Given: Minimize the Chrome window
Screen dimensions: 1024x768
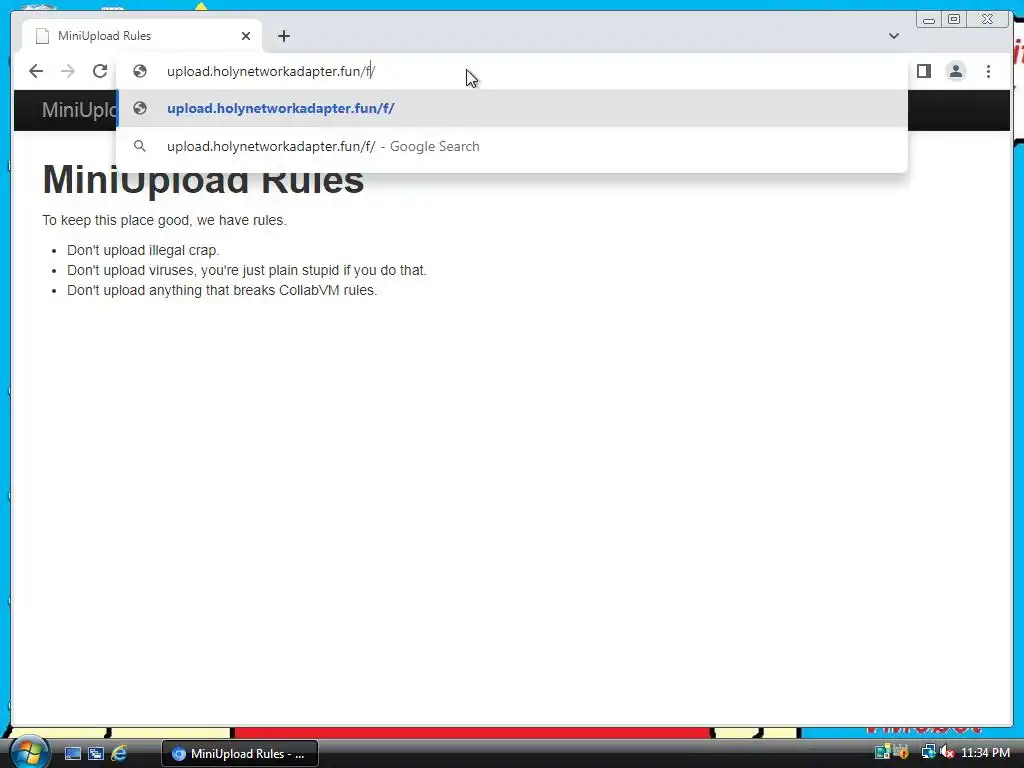Looking at the screenshot, I should click(x=929, y=20).
